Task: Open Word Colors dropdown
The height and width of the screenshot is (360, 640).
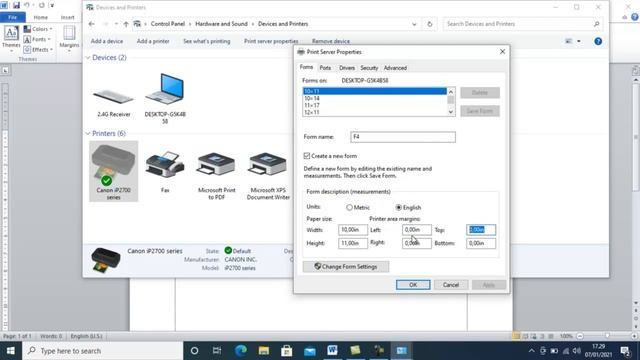Action: [38, 29]
